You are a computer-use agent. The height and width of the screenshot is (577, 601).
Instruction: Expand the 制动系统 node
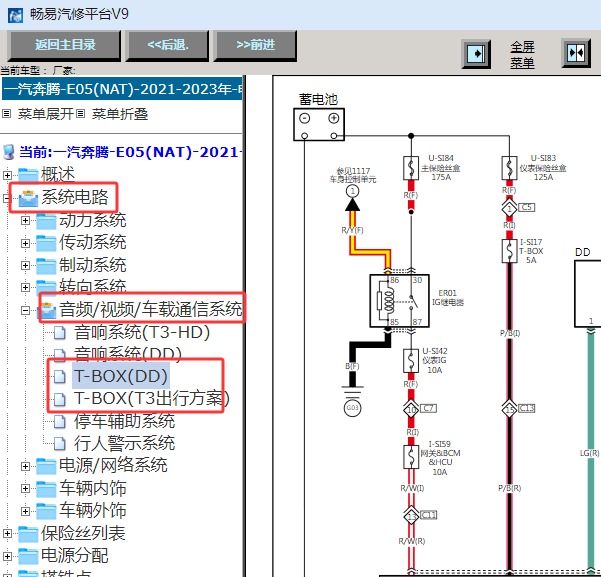(x=25, y=265)
